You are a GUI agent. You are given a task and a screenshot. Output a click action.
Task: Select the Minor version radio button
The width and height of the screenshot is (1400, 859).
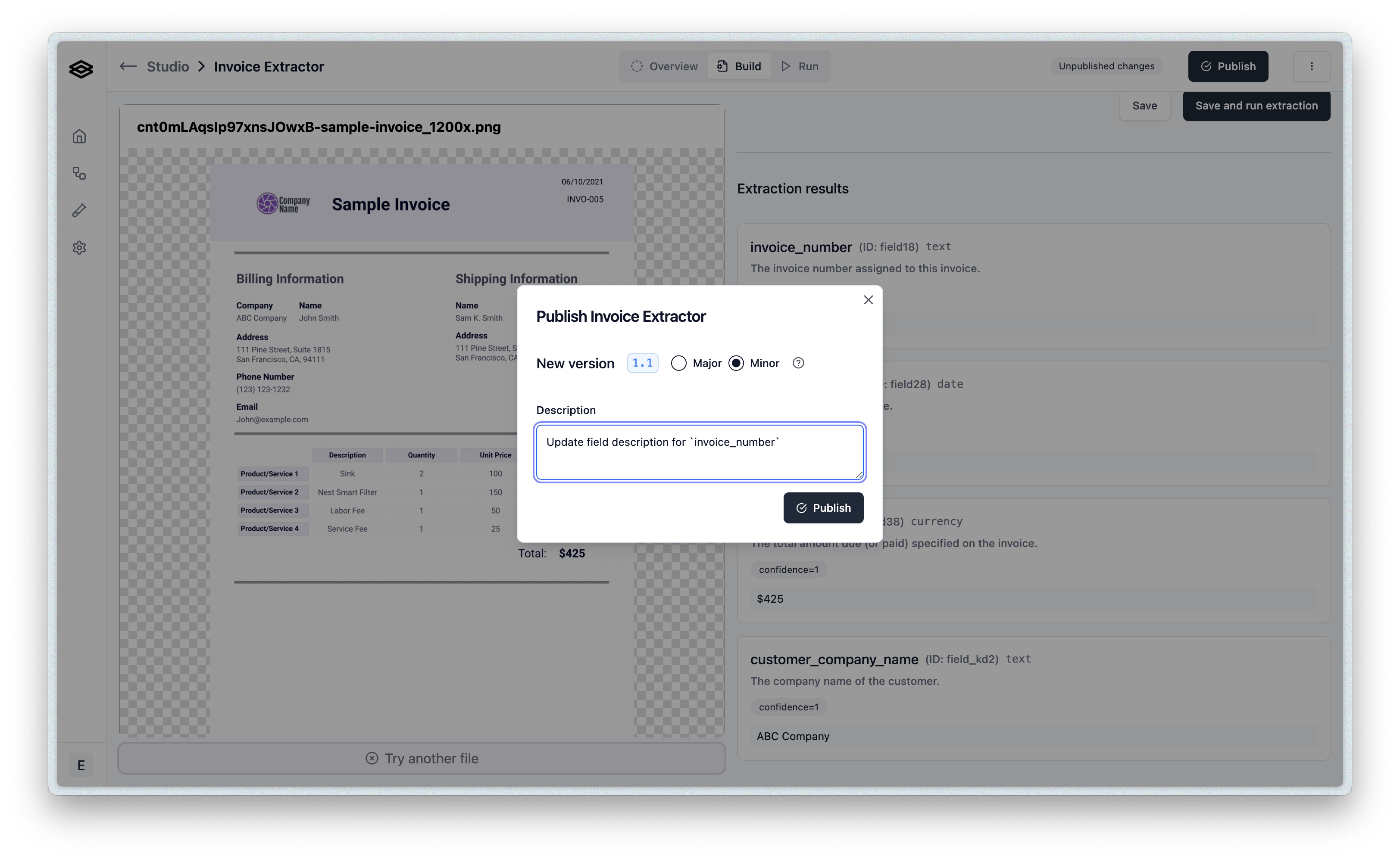click(x=736, y=363)
